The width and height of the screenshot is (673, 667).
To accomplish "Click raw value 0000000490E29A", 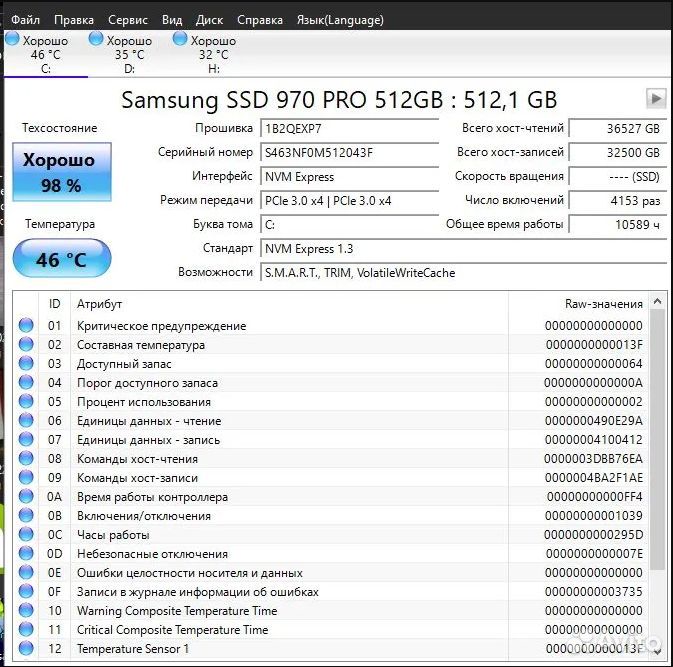I will [x=594, y=421].
